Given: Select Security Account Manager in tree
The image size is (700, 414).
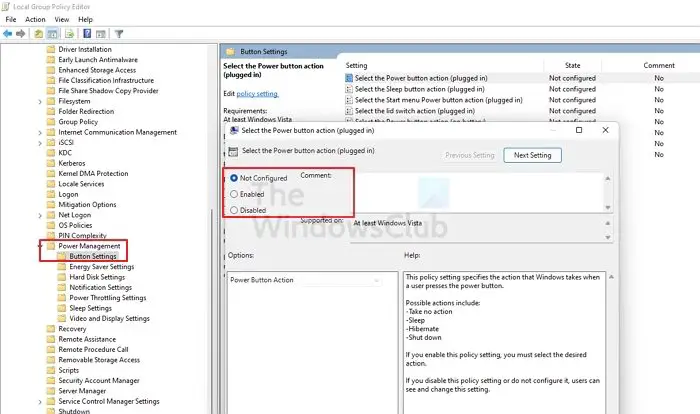Looking at the screenshot, I should coord(99,381).
